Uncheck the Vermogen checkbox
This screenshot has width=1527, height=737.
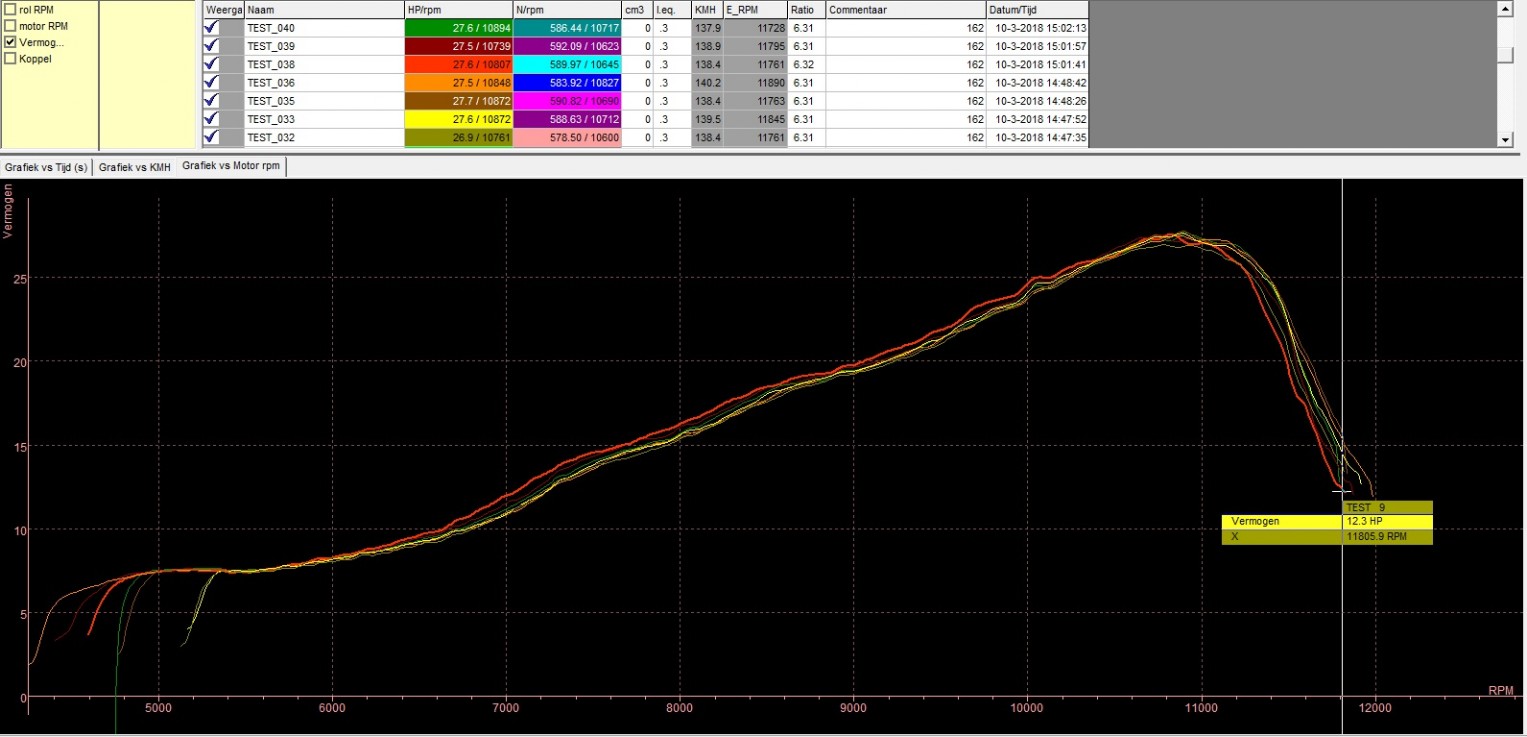click(x=10, y=43)
